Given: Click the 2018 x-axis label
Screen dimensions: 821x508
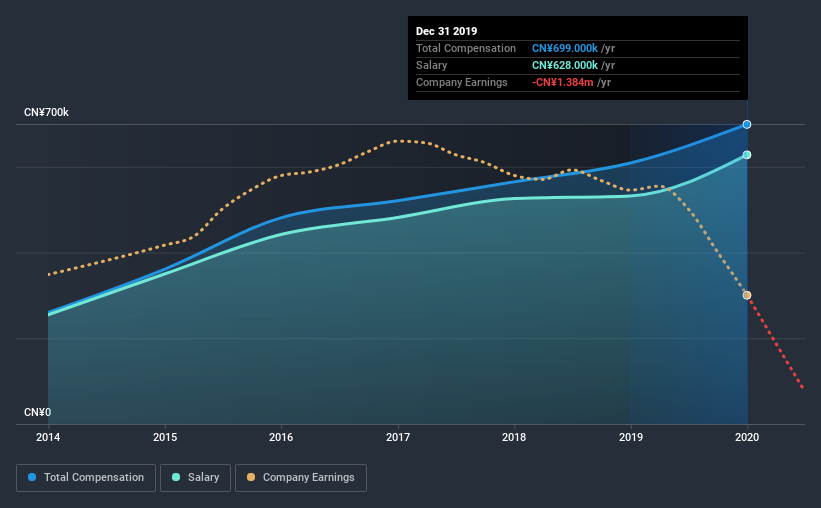Looking at the screenshot, I should tap(514, 437).
